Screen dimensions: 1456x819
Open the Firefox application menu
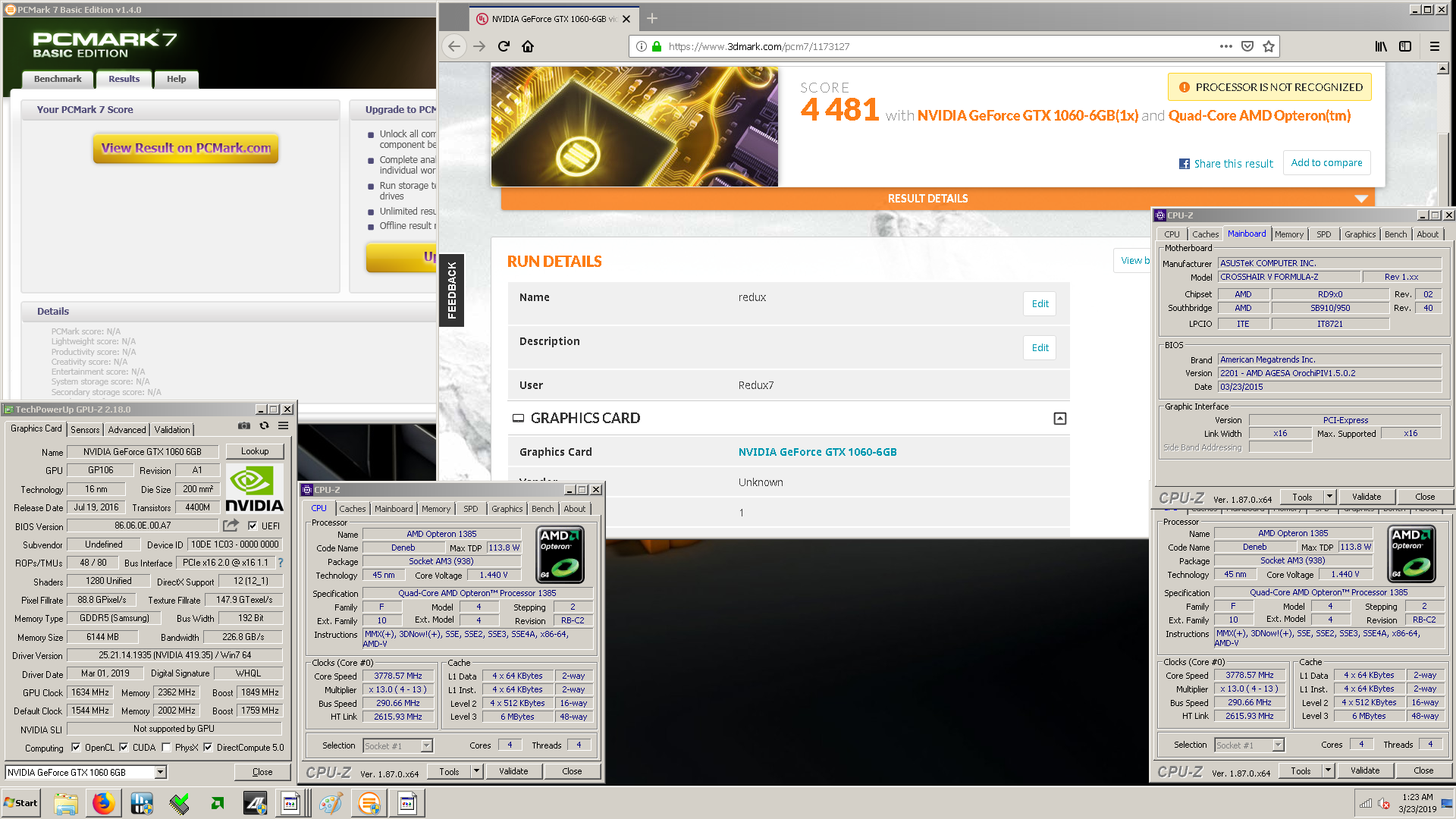click(1435, 46)
